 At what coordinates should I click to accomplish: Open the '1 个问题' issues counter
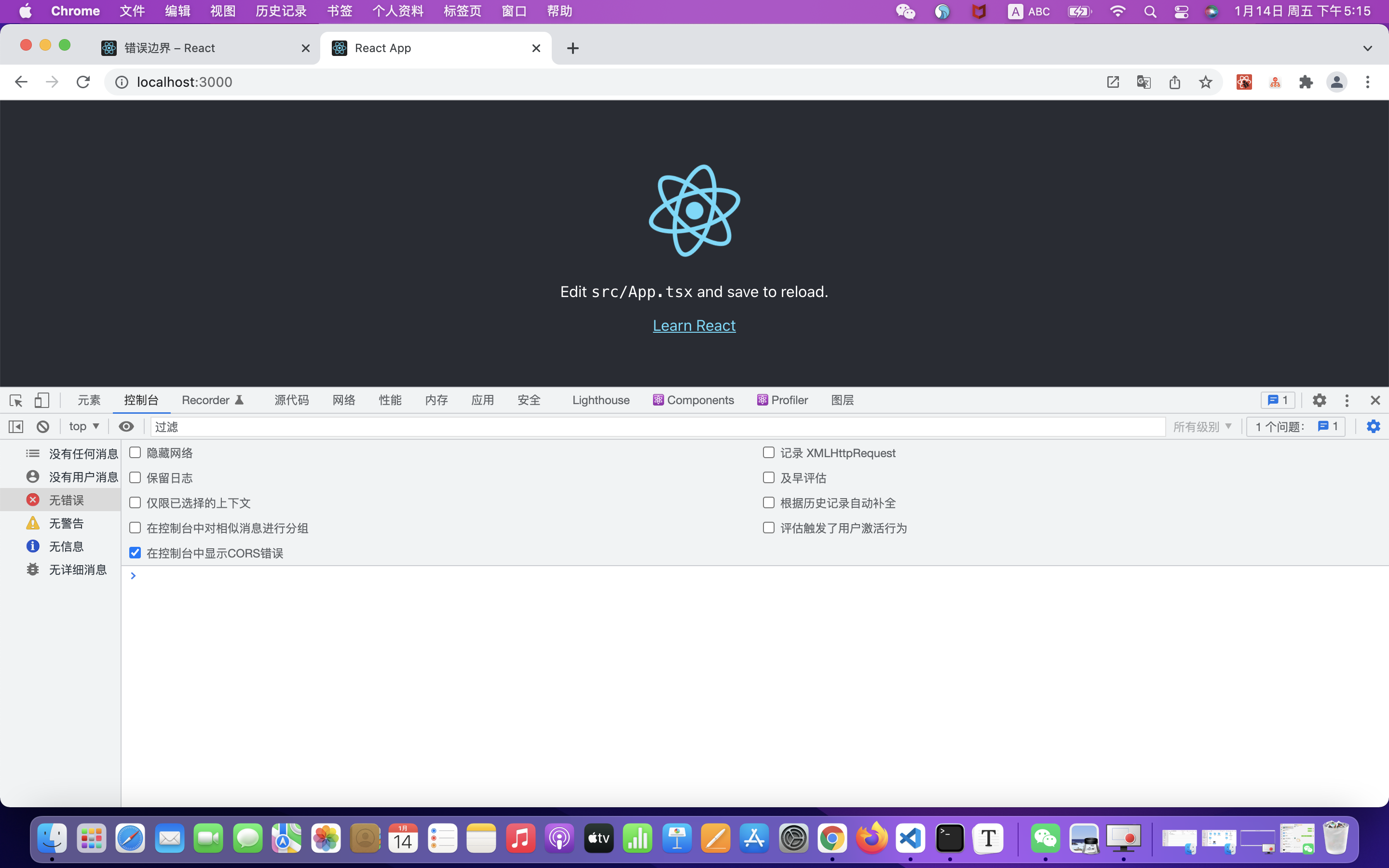(x=1296, y=427)
